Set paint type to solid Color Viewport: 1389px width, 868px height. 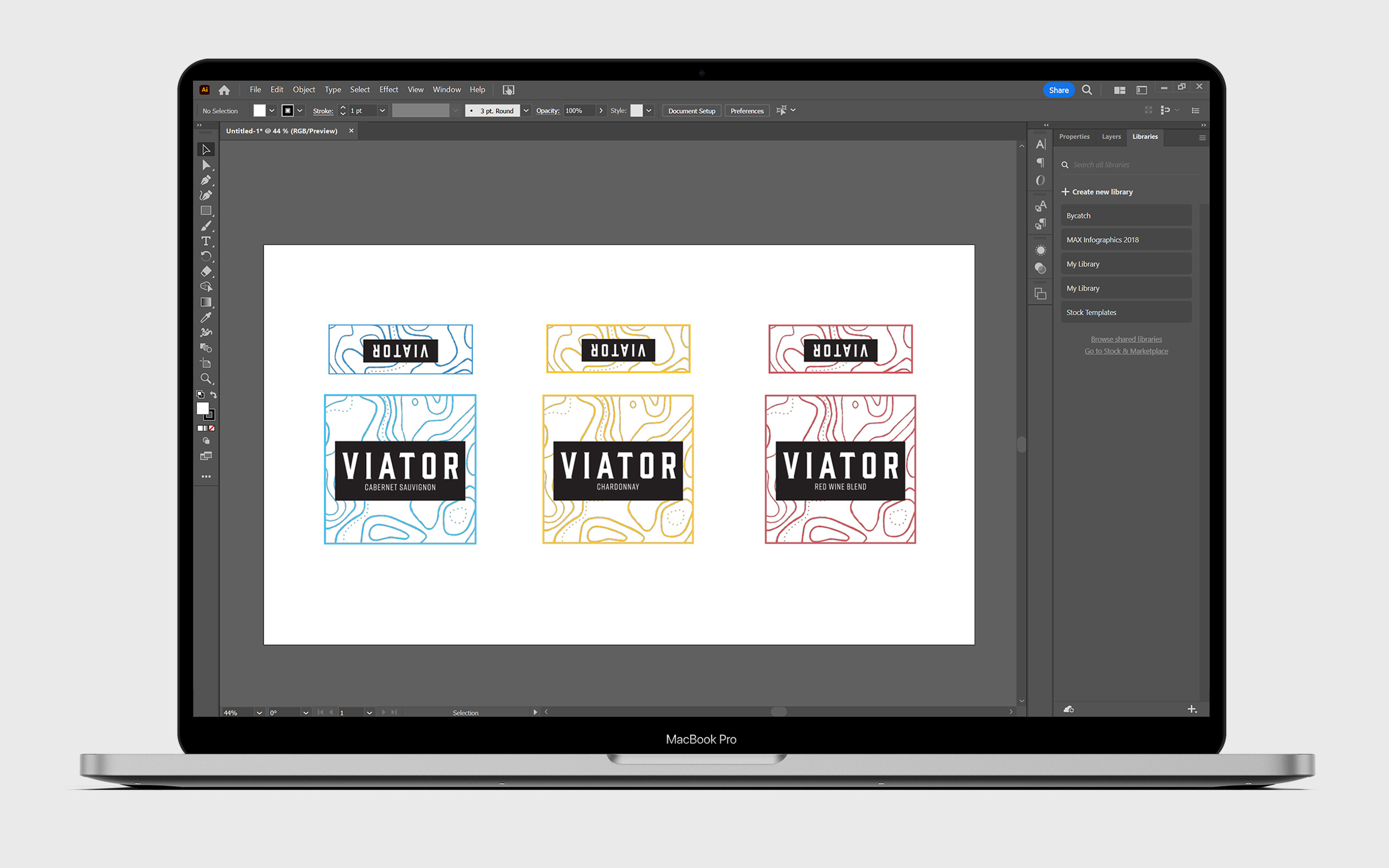pyautogui.click(x=200, y=428)
